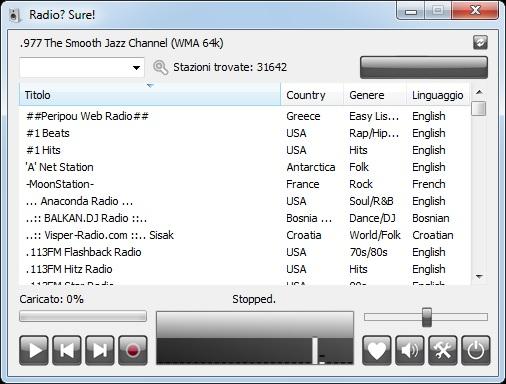
Task: Click the 70s/80s genre cell
Action: click(368, 252)
